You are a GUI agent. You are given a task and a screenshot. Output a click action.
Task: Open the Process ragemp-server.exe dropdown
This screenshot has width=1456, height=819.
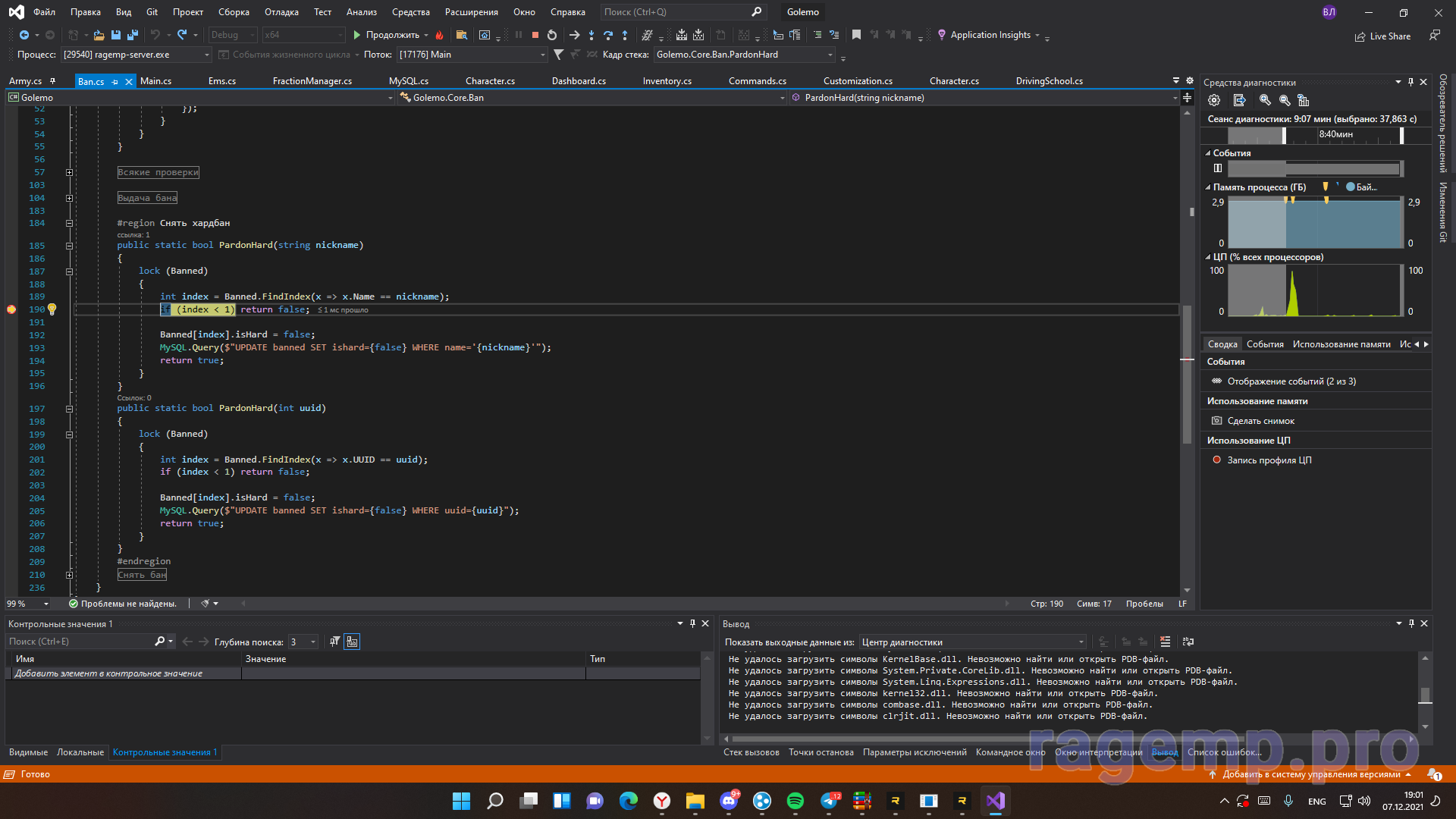(x=206, y=55)
